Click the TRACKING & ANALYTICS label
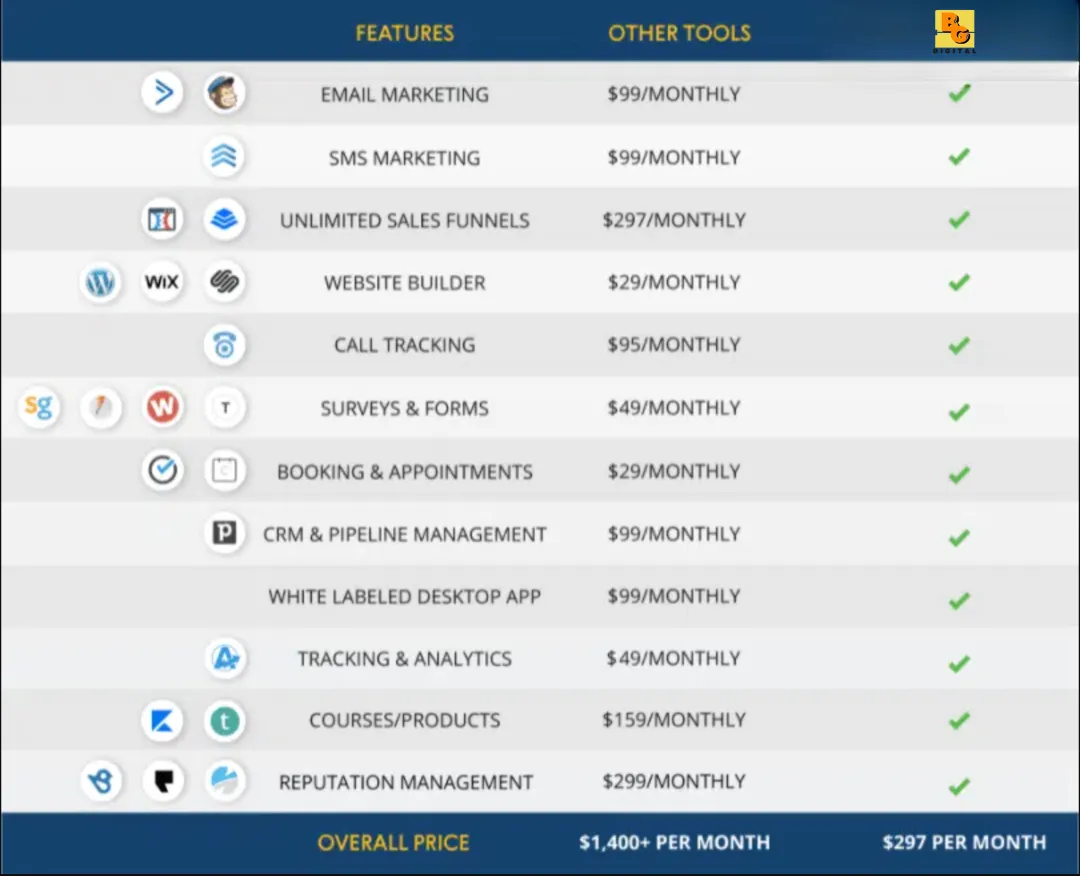The width and height of the screenshot is (1080, 876). pyautogui.click(x=405, y=658)
